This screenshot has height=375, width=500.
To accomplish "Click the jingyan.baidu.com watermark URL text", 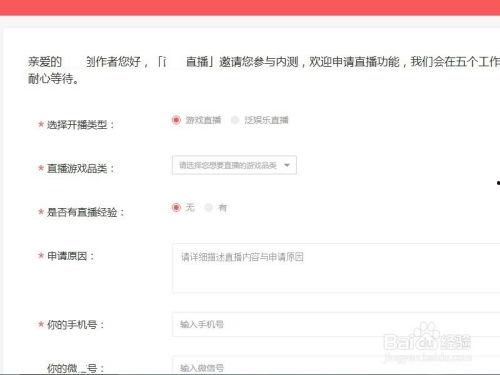I will click(x=428, y=358).
